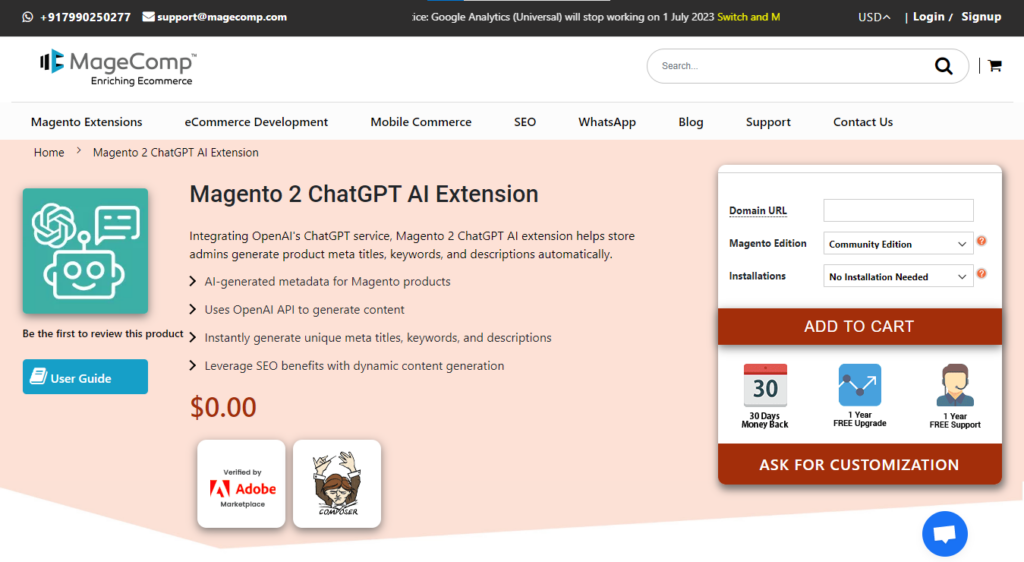Click 'Leverage SEO benefits' bullet text
This screenshot has height=562, width=1024.
(354, 366)
